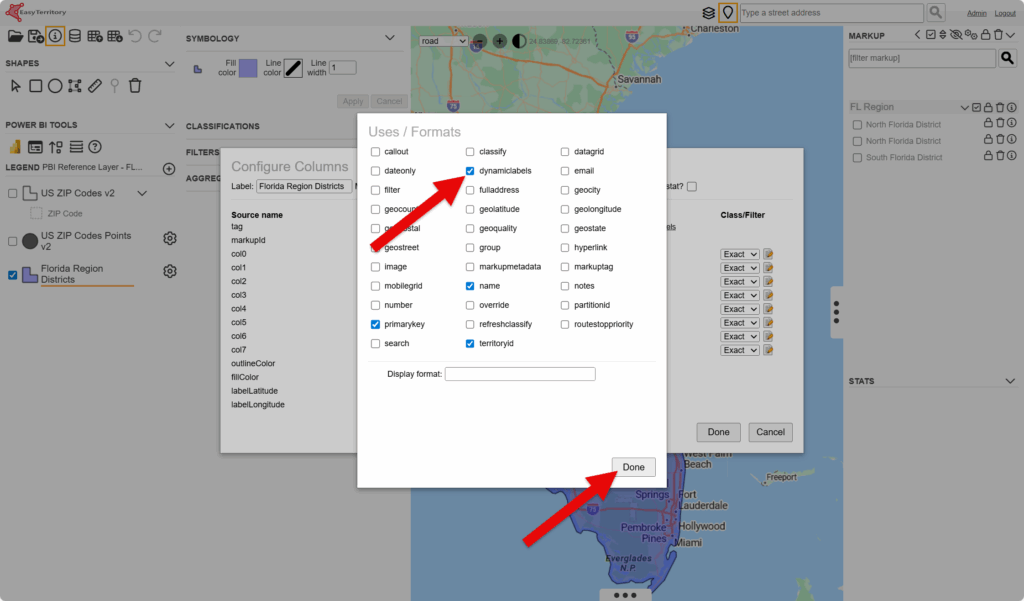Uncheck the dynamiclabels checkbox

[x=470, y=171]
